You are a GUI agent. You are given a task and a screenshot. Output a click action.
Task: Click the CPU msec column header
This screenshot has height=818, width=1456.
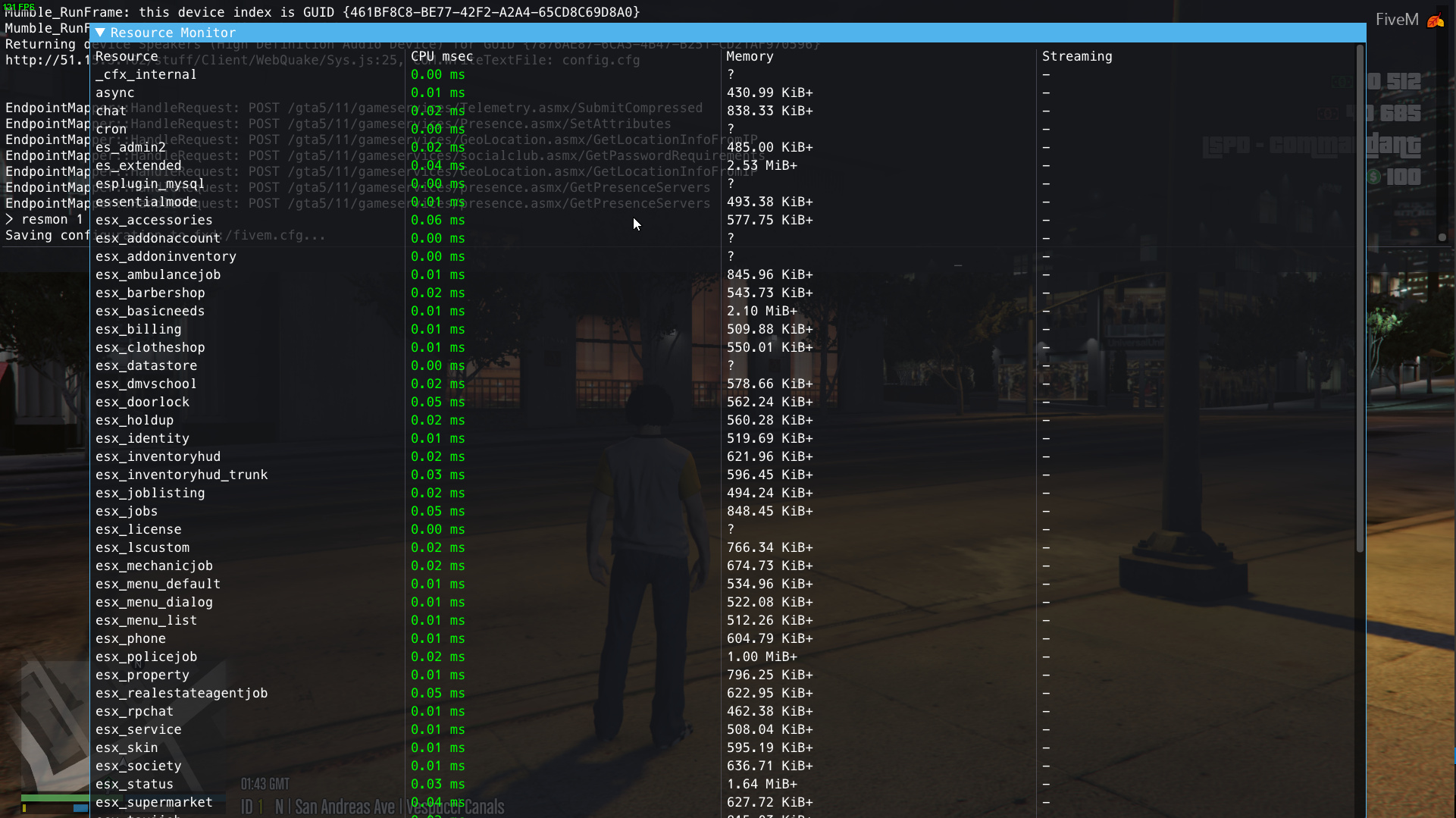pos(442,56)
